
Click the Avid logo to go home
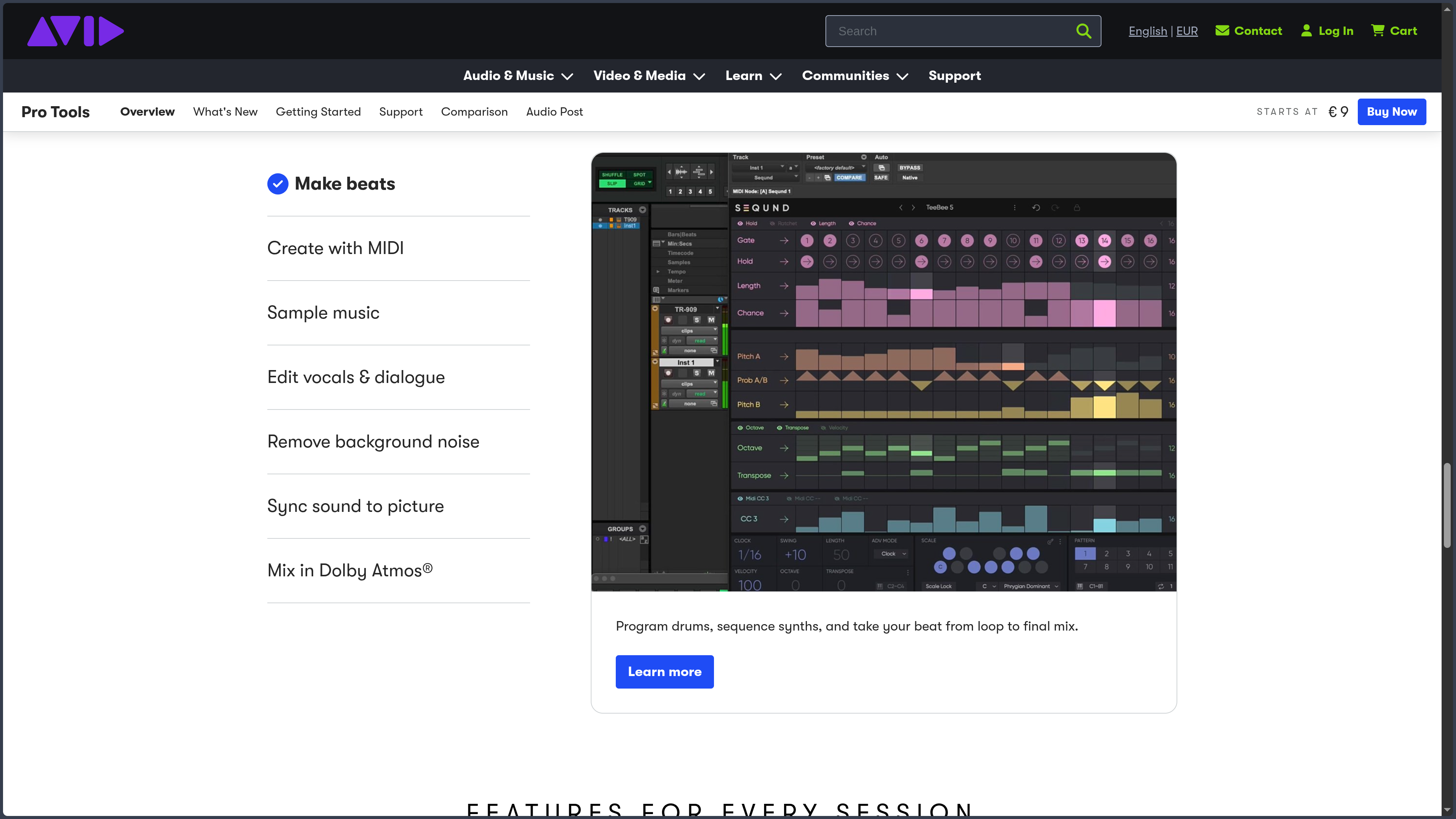tap(75, 31)
